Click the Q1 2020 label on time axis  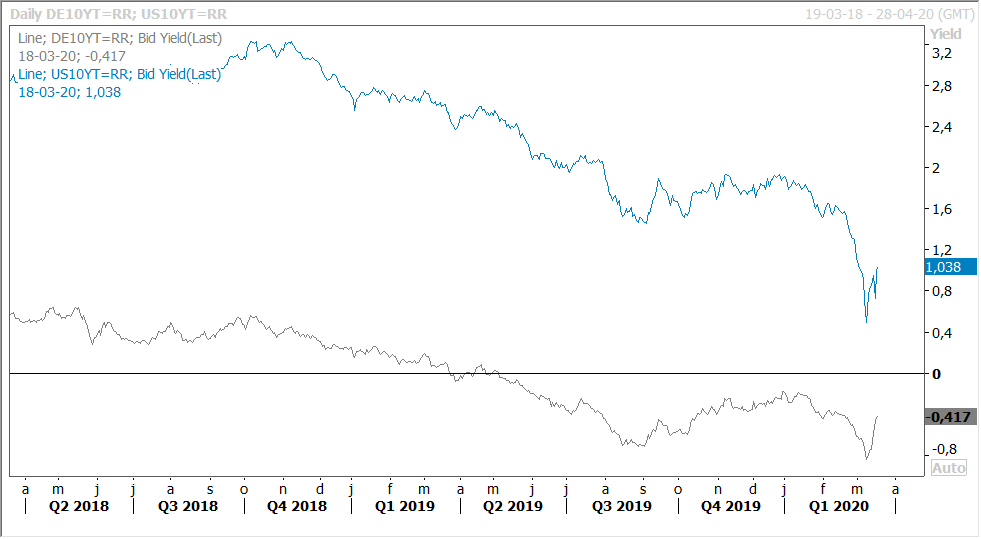[x=838, y=506]
